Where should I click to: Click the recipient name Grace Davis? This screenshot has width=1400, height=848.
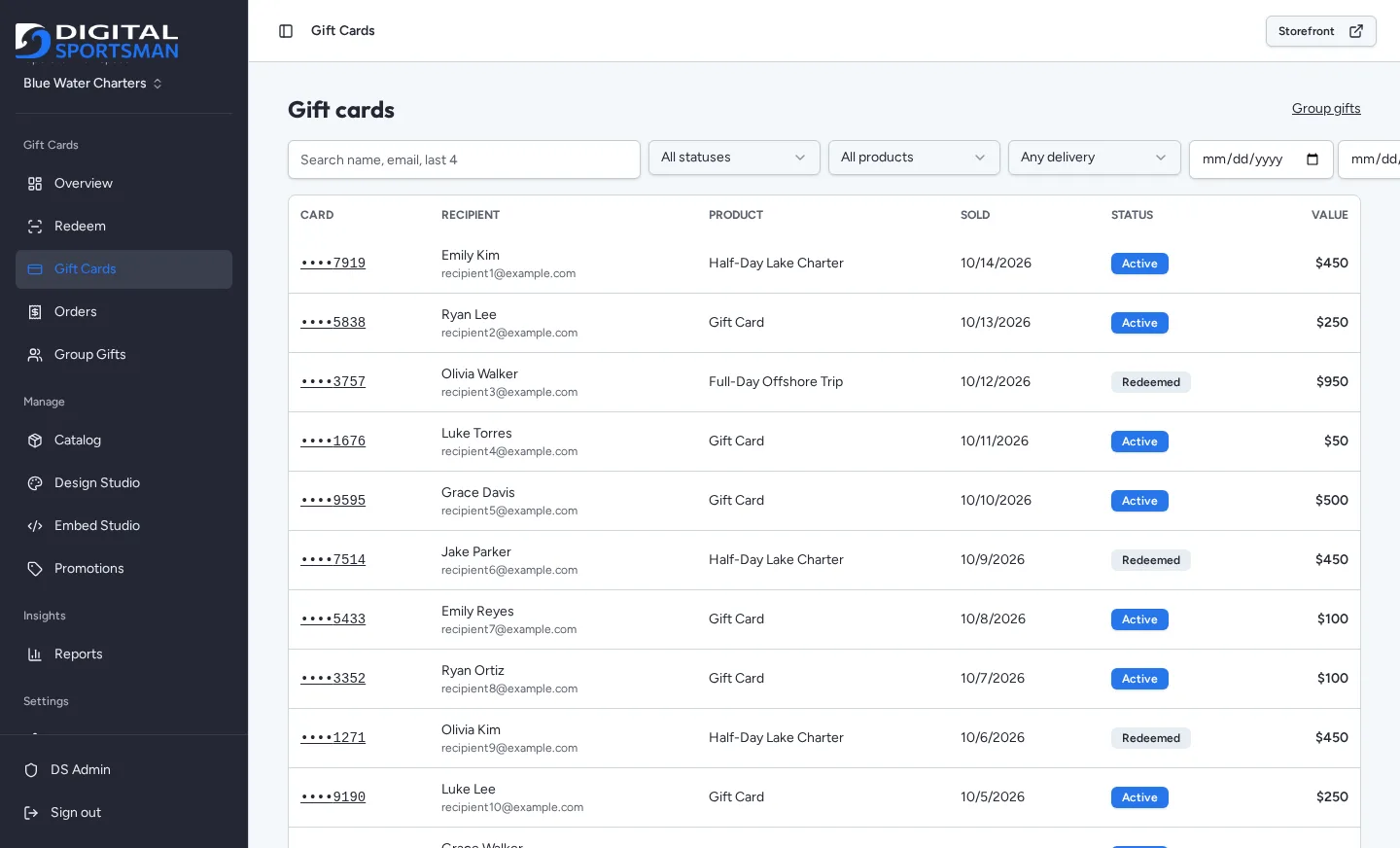coord(478,493)
